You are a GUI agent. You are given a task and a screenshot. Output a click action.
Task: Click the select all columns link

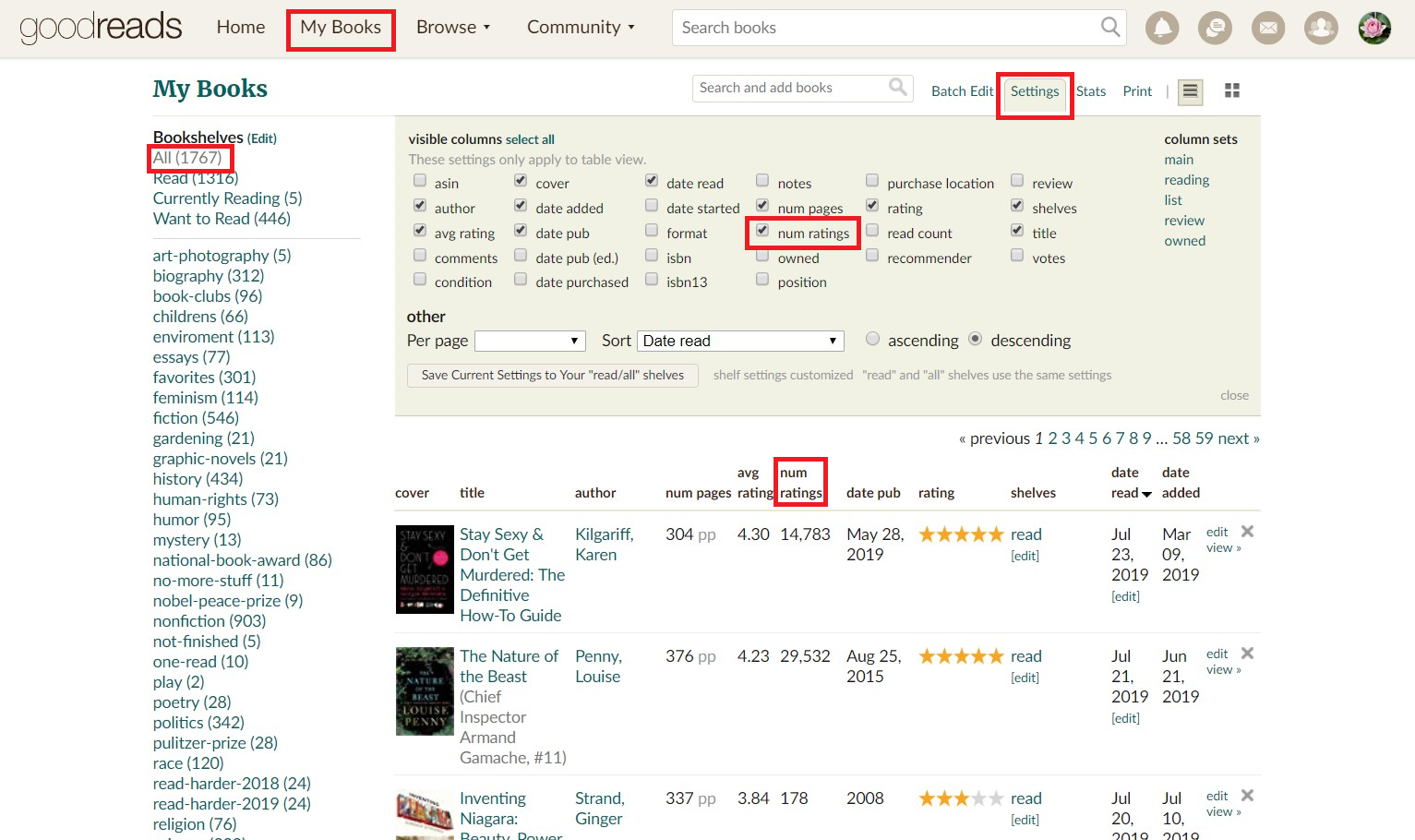click(530, 139)
